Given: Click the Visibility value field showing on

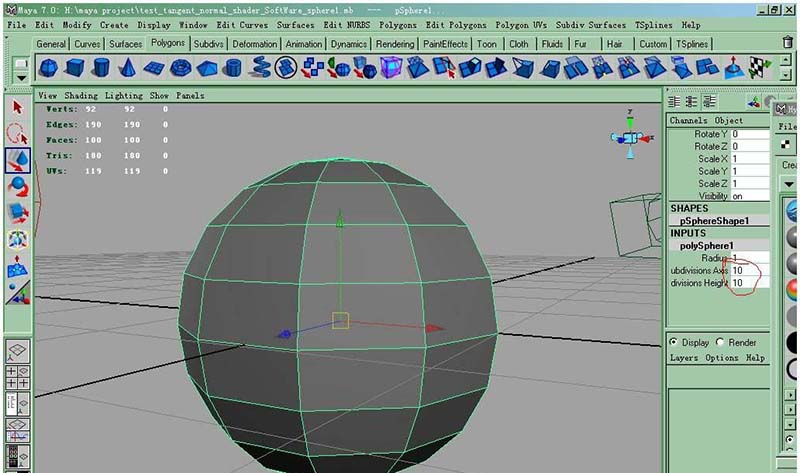Looking at the screenshot, I should coord(750,196).
